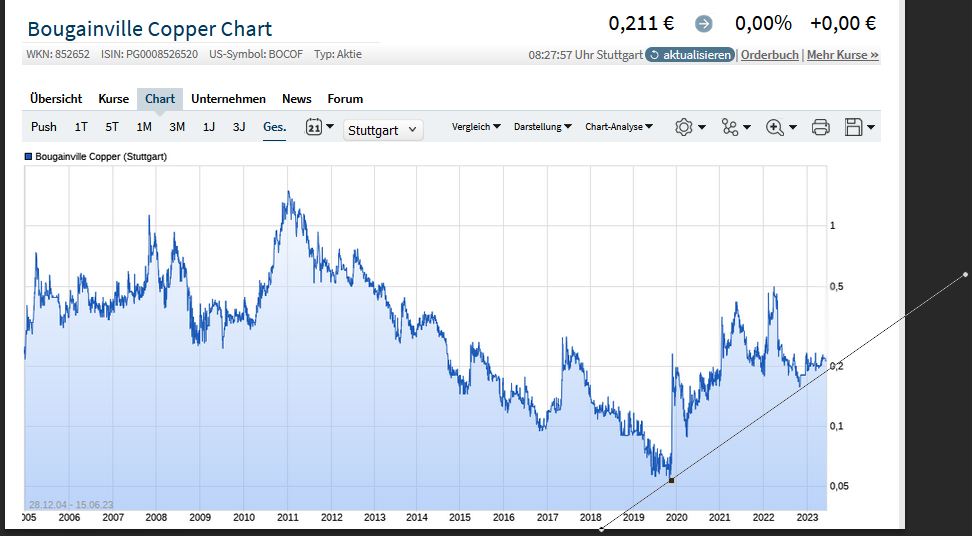Select the Chart tab

[160, 99]
